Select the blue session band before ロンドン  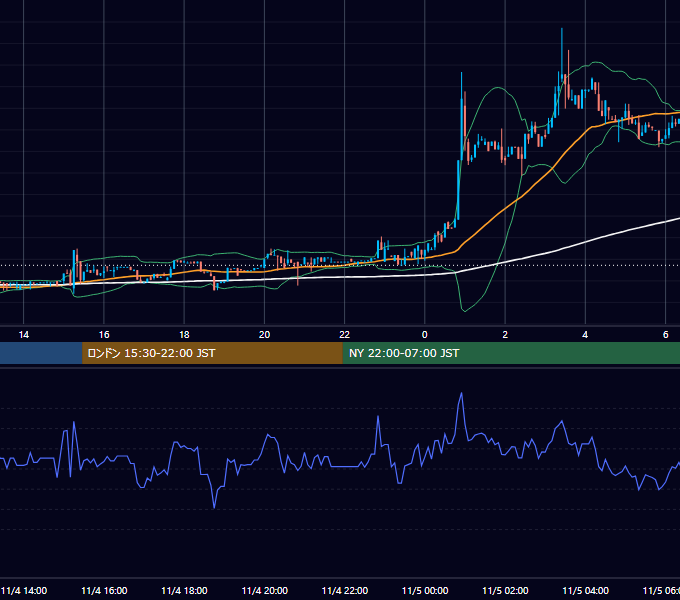[x=41, y=353]
